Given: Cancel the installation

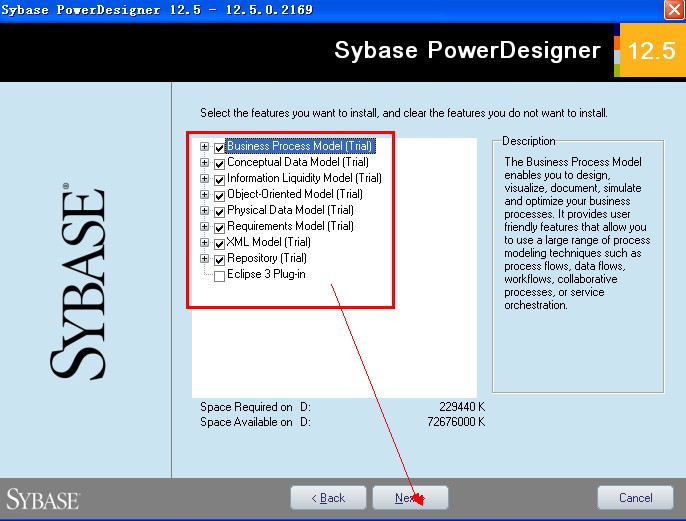Looking at the screenshot, I should tap(635, 498).
